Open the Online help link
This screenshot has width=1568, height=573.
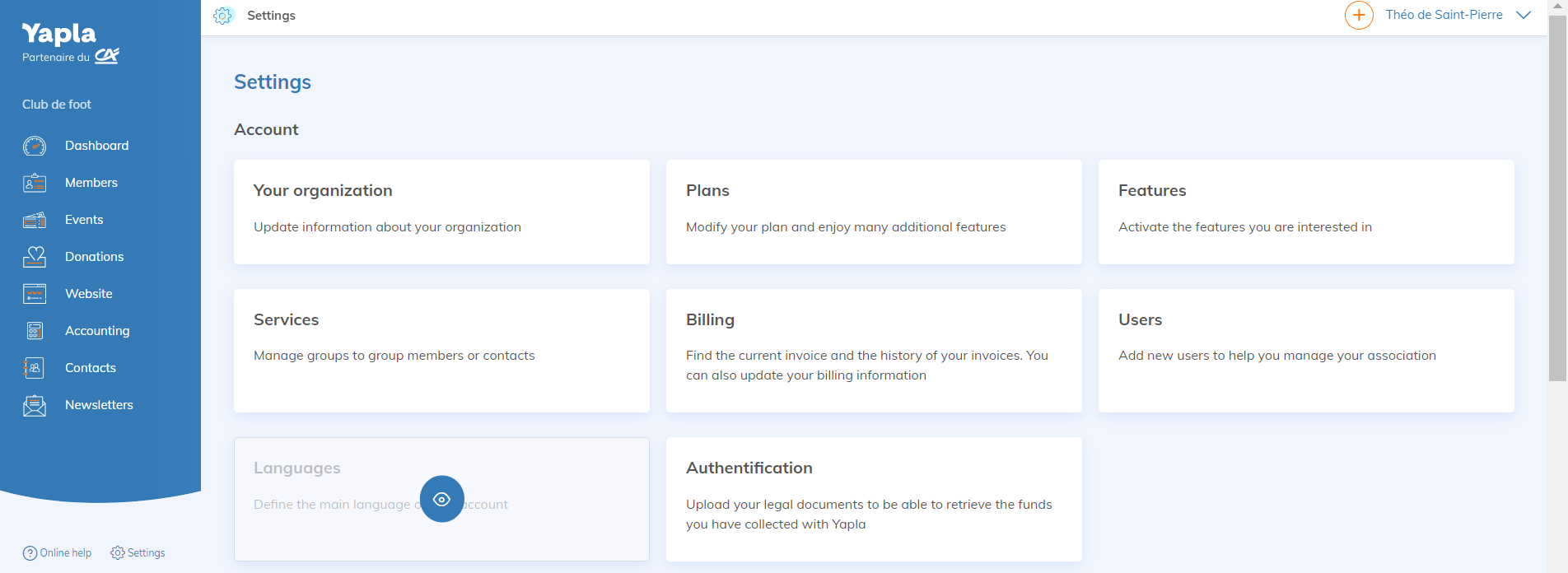58,553
